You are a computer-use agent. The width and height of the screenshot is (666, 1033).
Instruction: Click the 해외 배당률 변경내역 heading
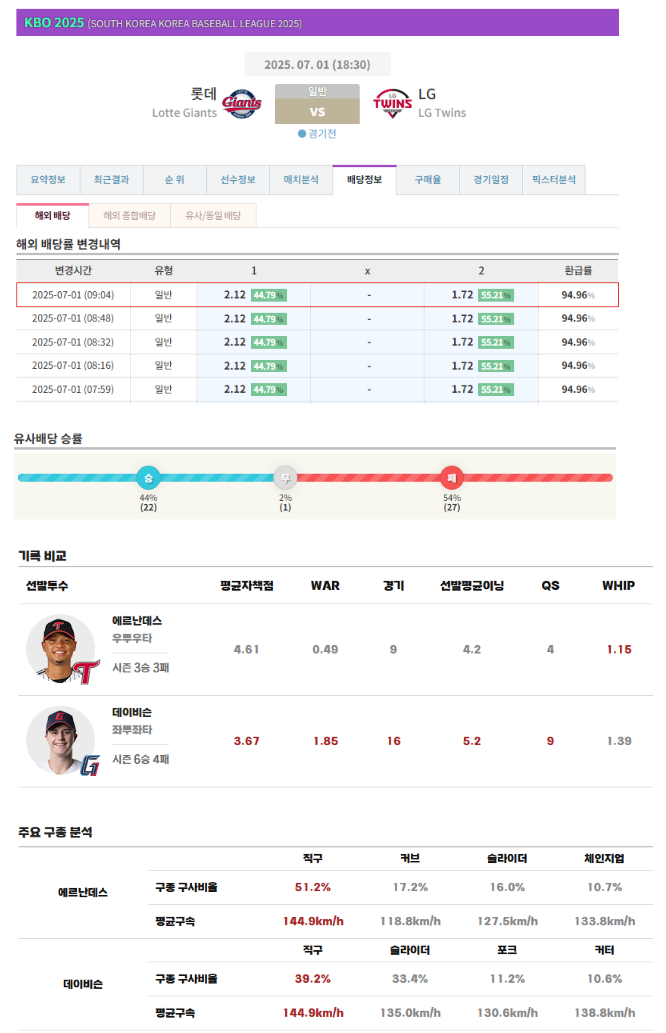[x=69, y=244]
